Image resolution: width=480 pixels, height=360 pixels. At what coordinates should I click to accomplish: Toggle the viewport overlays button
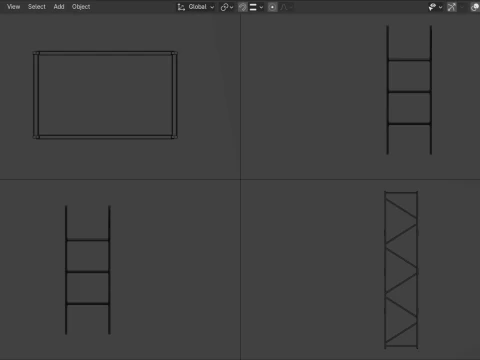pos(475,7)
